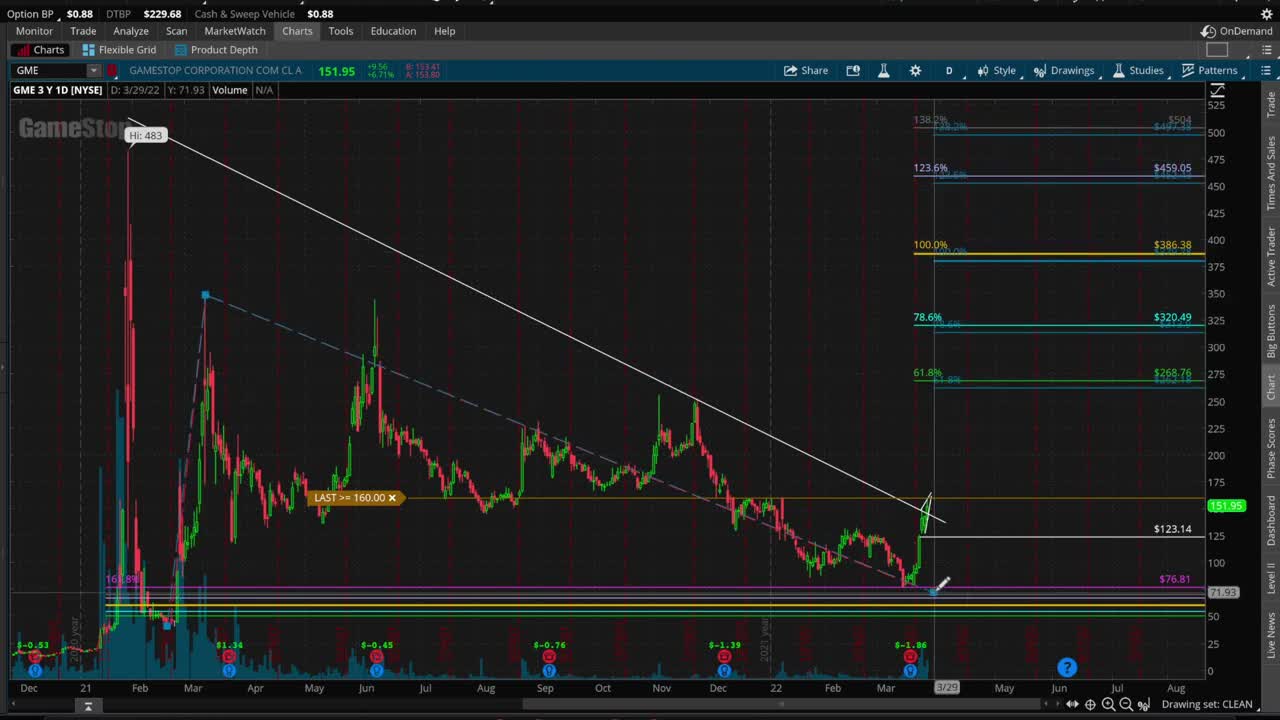Switch to the MarketWatch tab

[235, 31]
